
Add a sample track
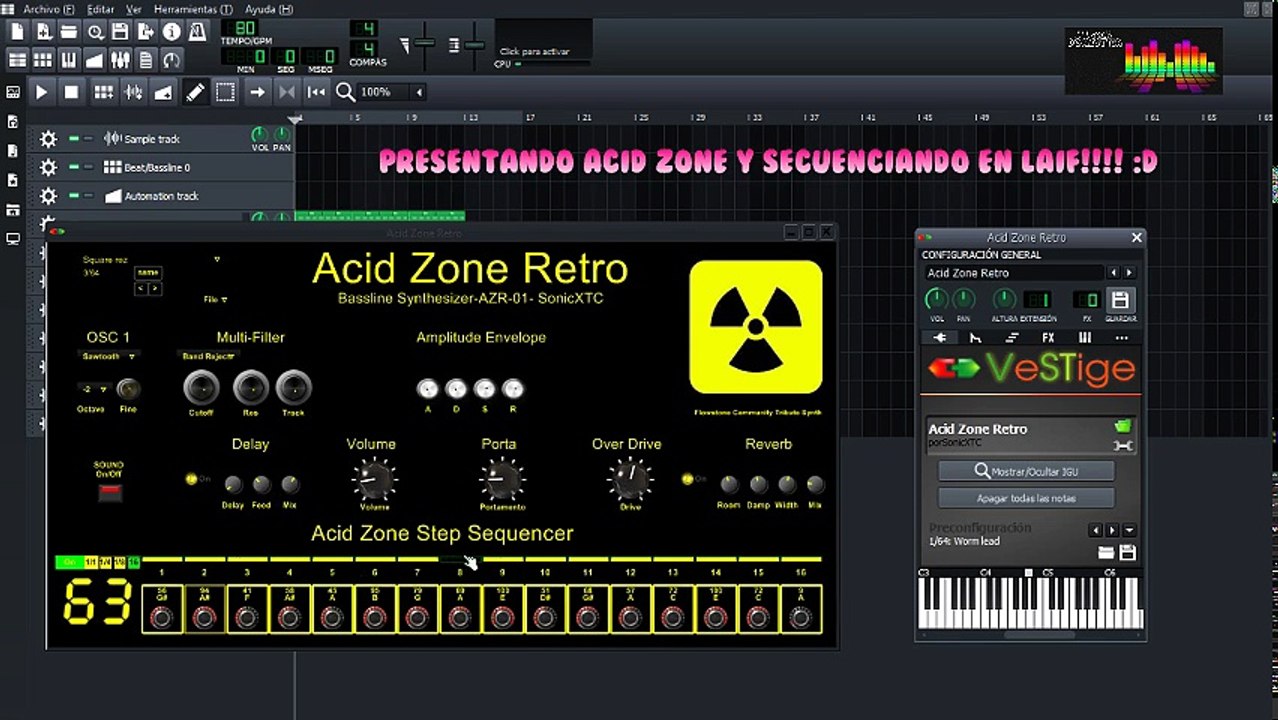coord(133,92)
